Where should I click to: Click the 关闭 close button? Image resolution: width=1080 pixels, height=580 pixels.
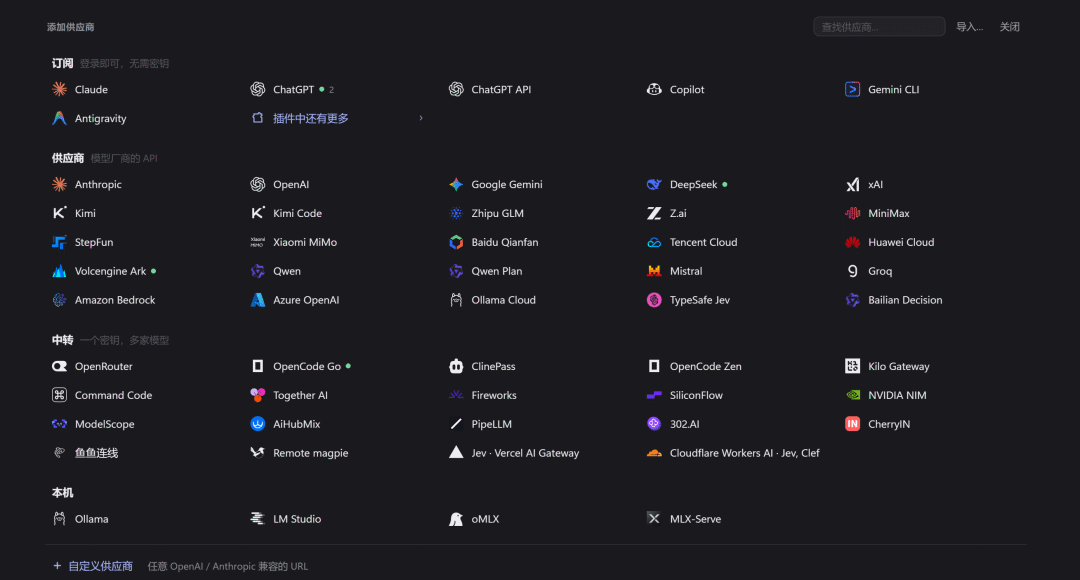[1010, 27]
